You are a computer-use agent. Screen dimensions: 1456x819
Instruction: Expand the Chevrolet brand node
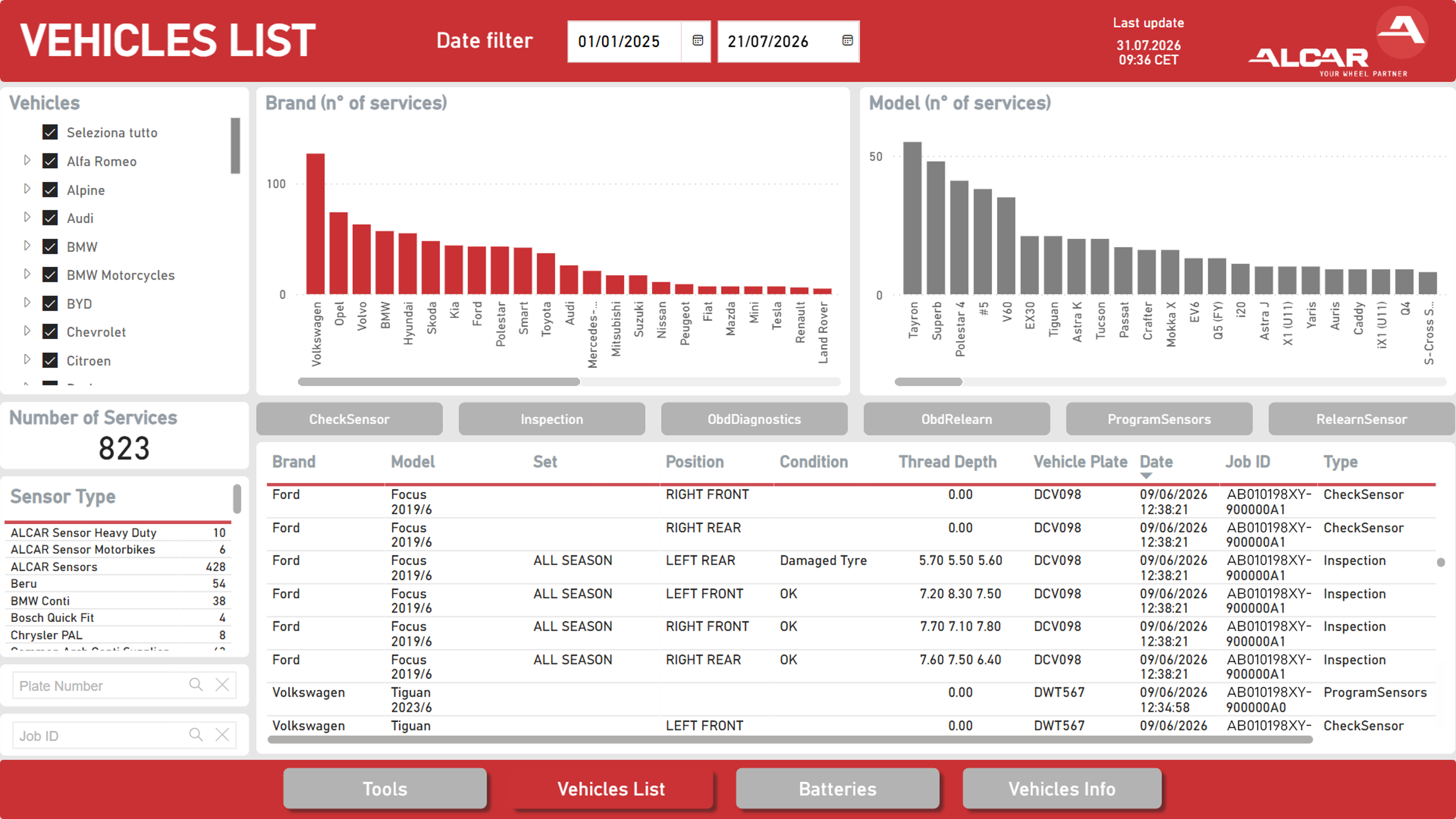pyautogui.click(x=27, y=331)
